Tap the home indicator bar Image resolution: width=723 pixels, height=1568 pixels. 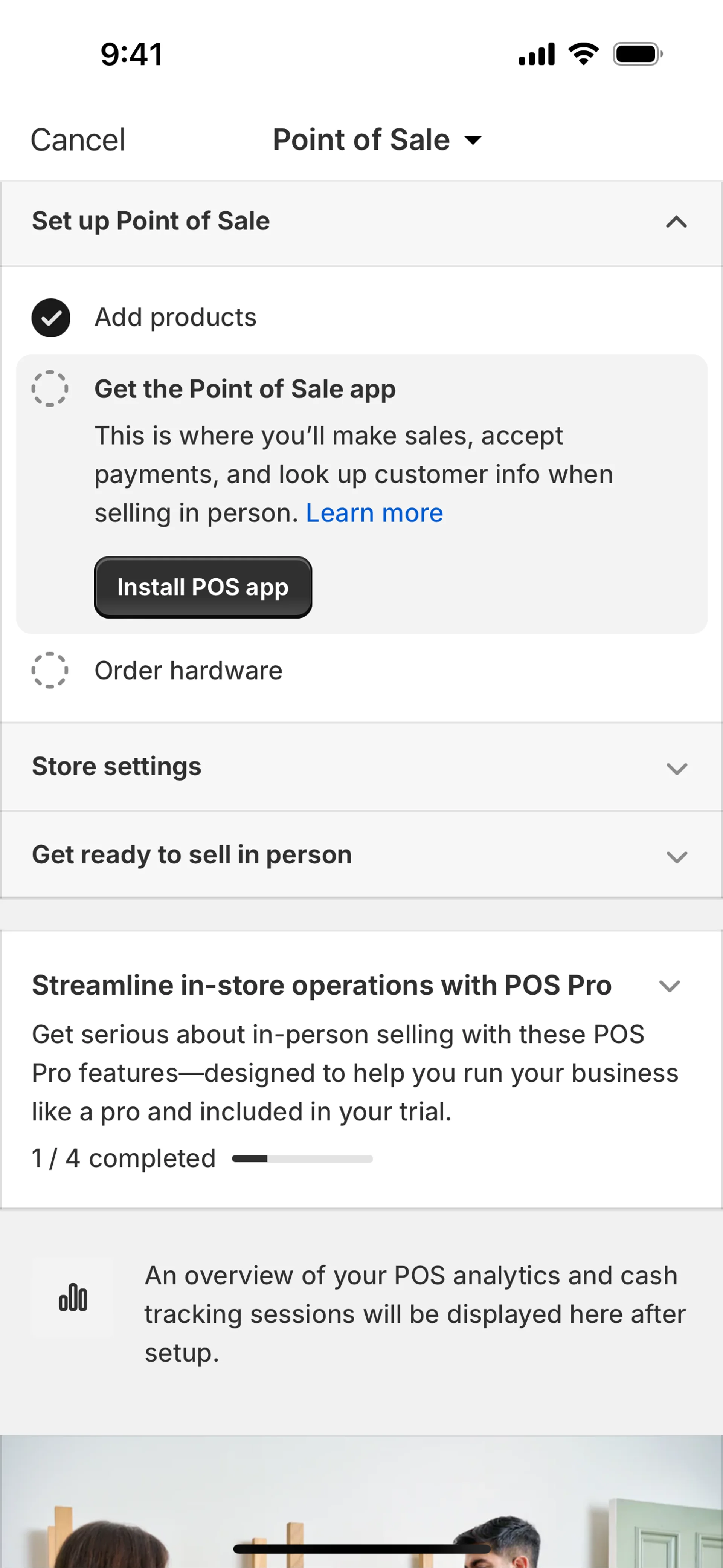361,1548
